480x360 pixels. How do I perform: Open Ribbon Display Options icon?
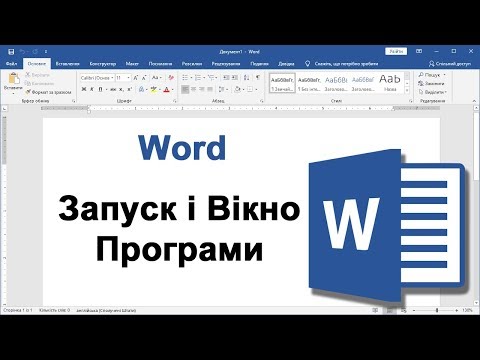coord(419,51)
